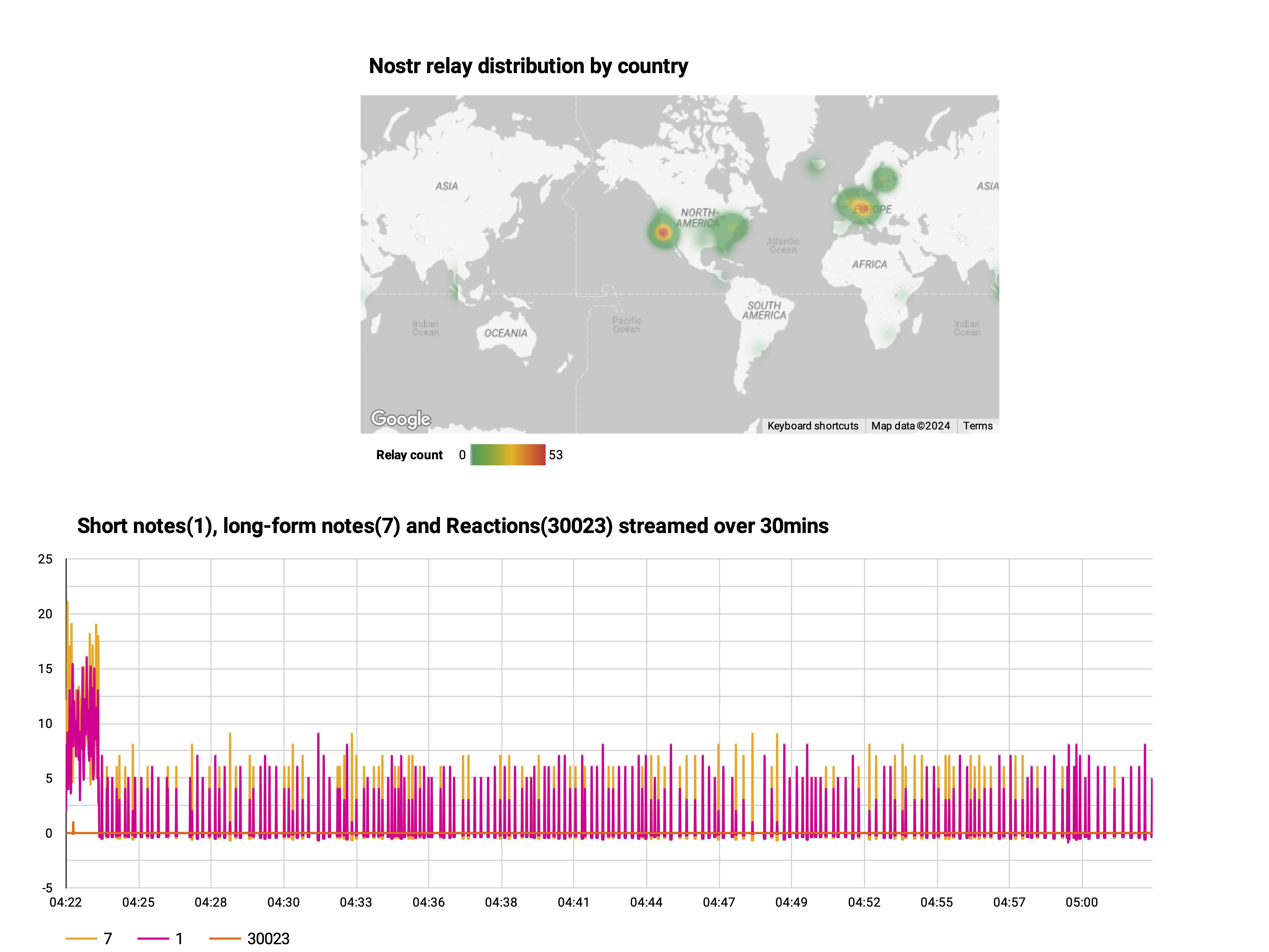Image resolution: width=1269 pixels, height=952 pixels.
Task: Click the South America label on the map
Action: (763, 310)
